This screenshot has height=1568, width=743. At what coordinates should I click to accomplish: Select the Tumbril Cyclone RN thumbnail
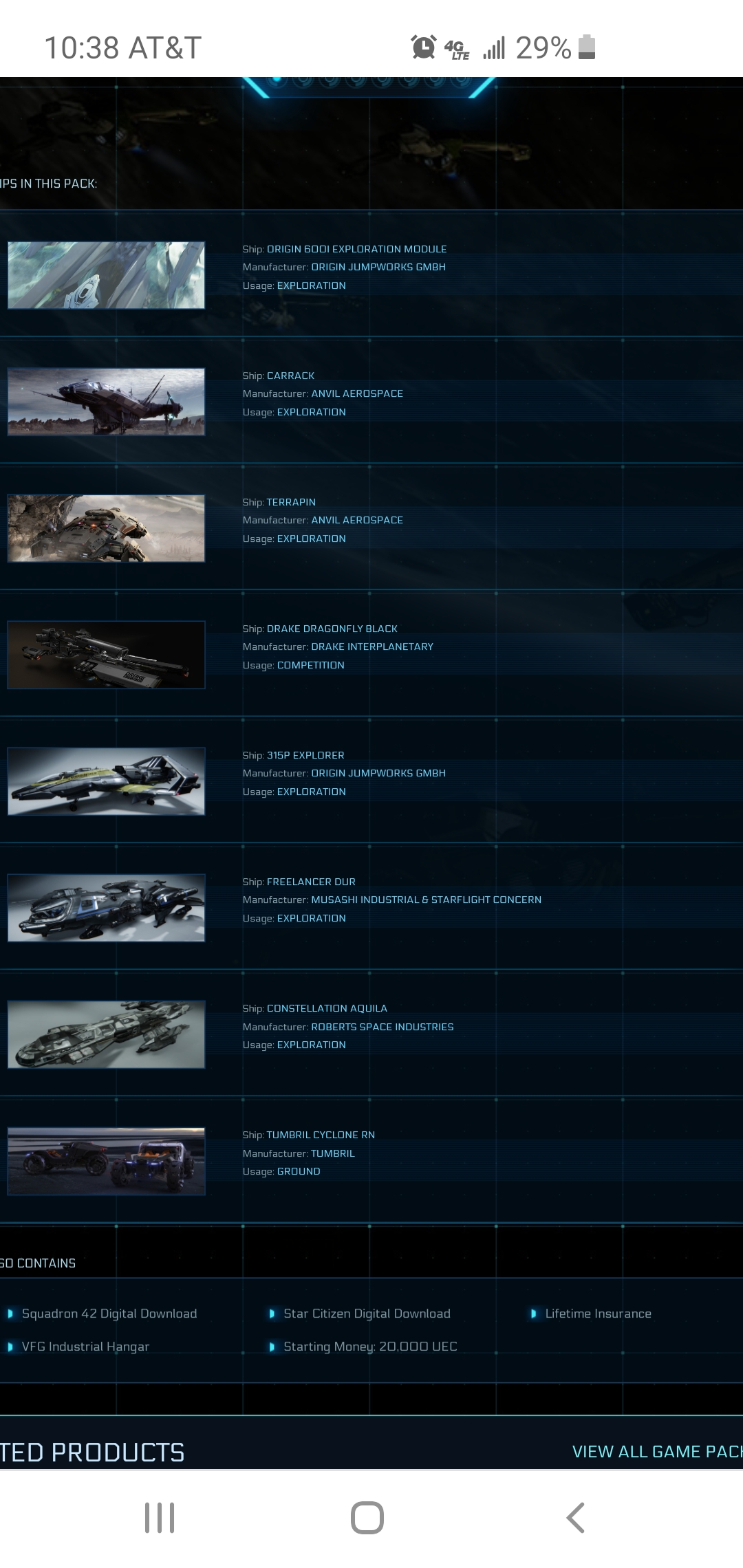pos(106,1161)
